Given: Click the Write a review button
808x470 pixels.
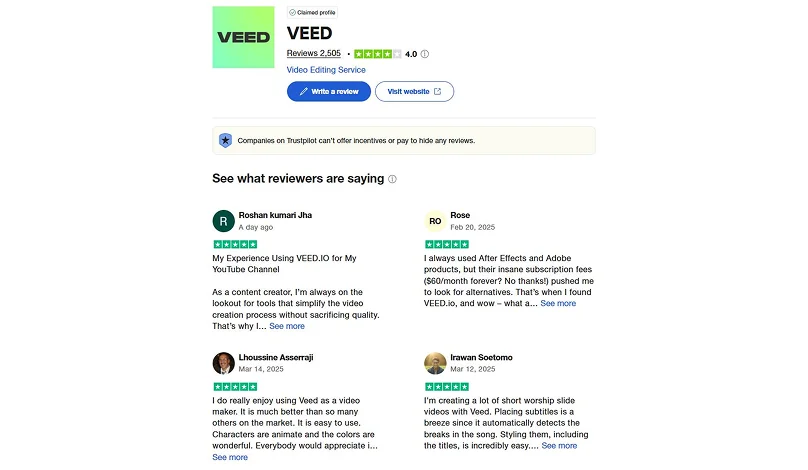Looking at the screenshot, I should [329, 91].
